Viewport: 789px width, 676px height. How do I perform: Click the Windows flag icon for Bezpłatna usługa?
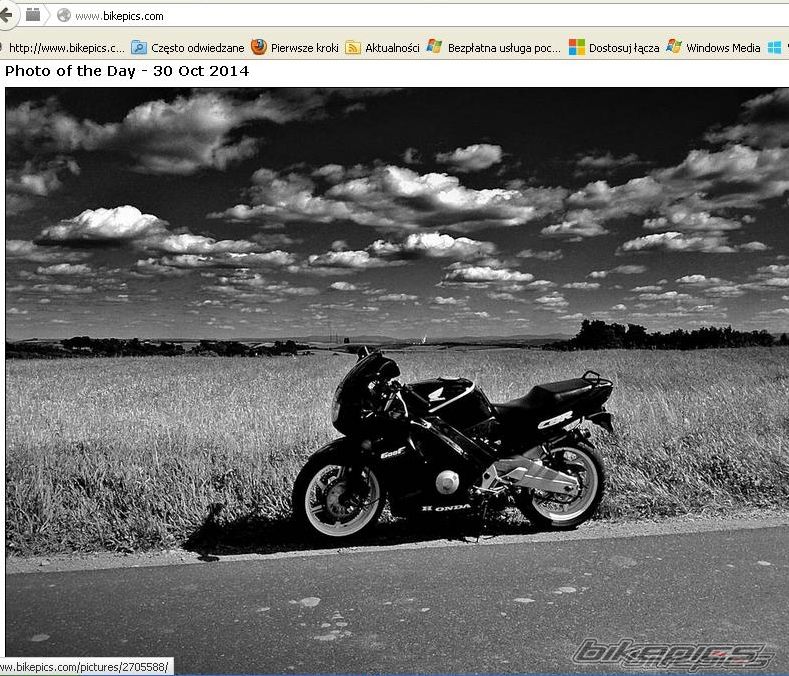click(x=434, y=47)
